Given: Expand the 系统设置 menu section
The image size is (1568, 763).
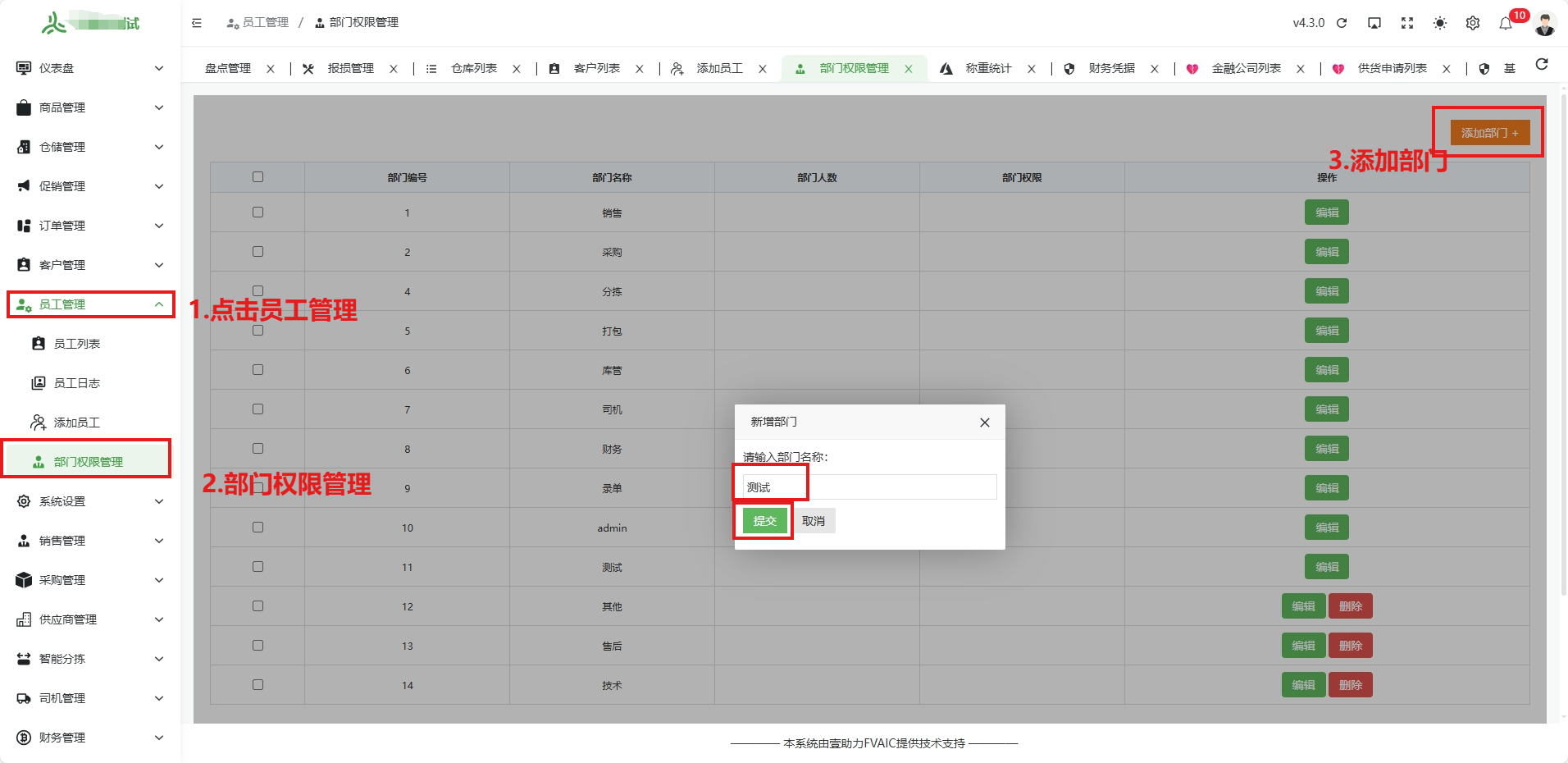Looking at the screenshot, I should point(90,501).
